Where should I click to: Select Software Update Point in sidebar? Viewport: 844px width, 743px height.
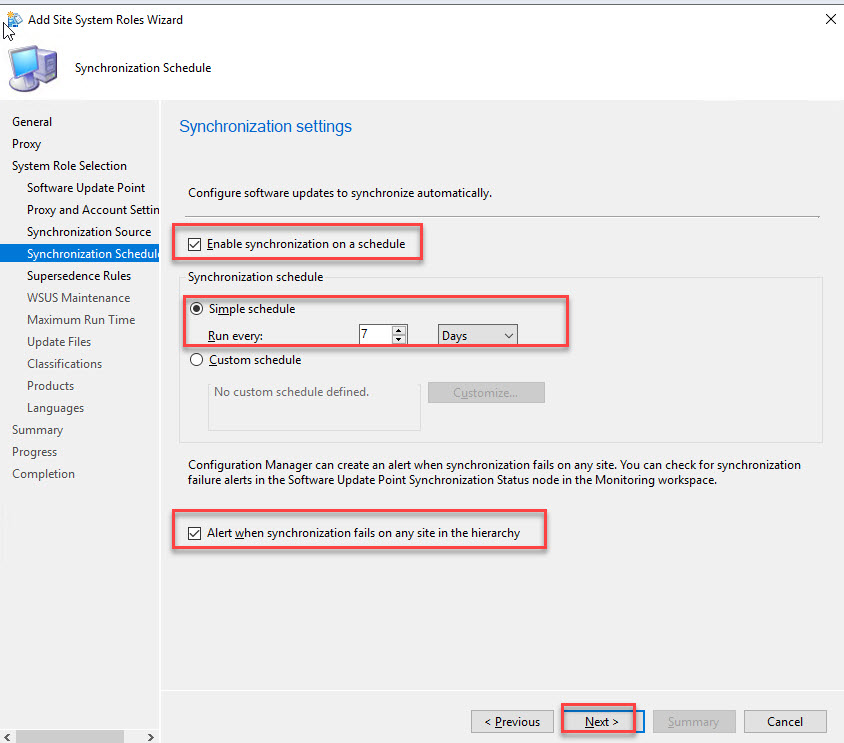(x=86, y=188)
